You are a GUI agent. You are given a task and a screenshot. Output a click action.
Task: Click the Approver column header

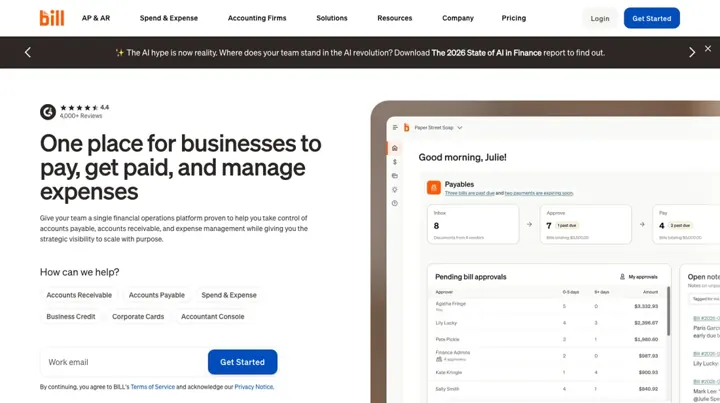444,292
